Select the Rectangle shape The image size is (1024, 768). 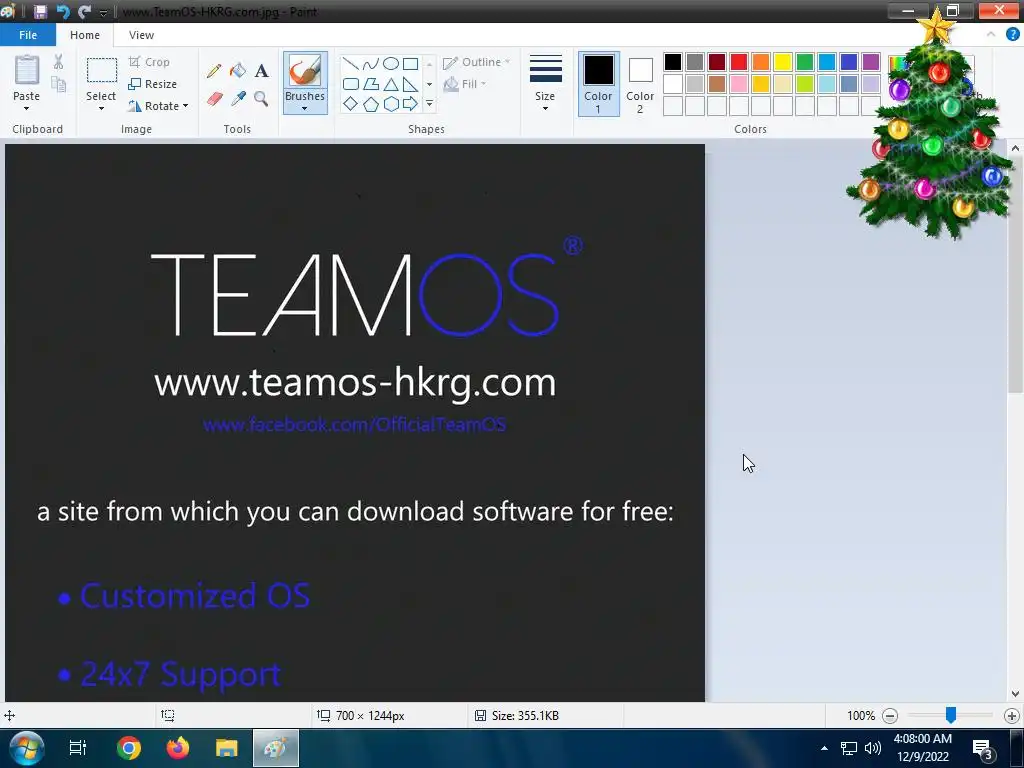(410, 64)
